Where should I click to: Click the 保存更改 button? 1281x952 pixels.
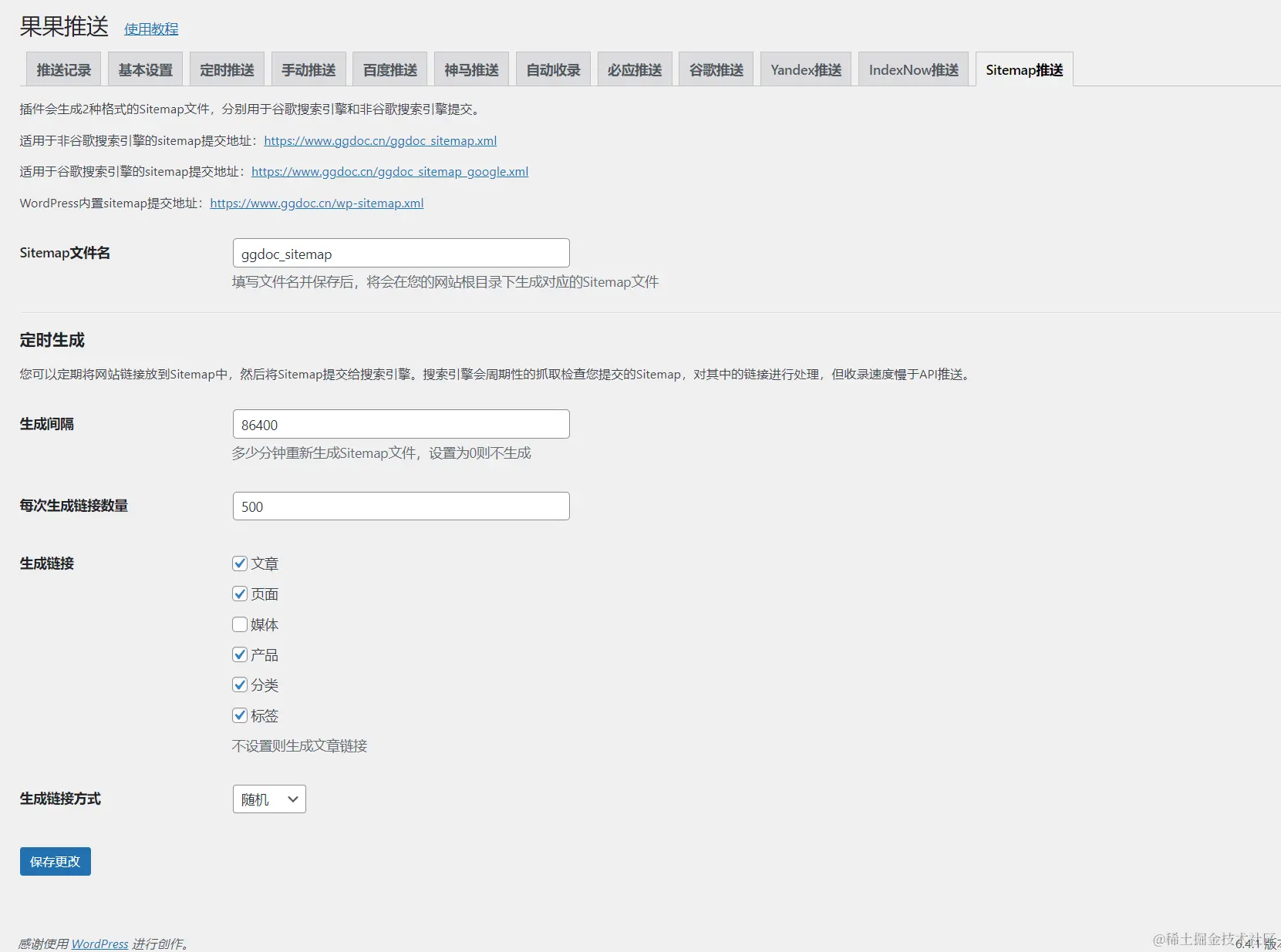pos(54,861)
